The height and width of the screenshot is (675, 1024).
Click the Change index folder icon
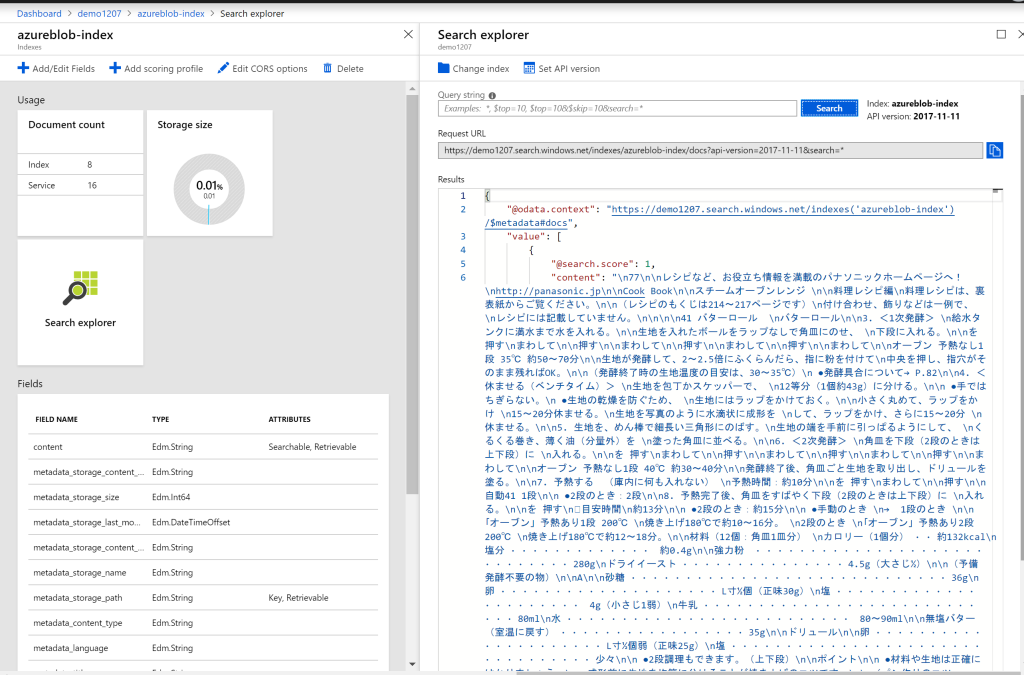(444, 69)
